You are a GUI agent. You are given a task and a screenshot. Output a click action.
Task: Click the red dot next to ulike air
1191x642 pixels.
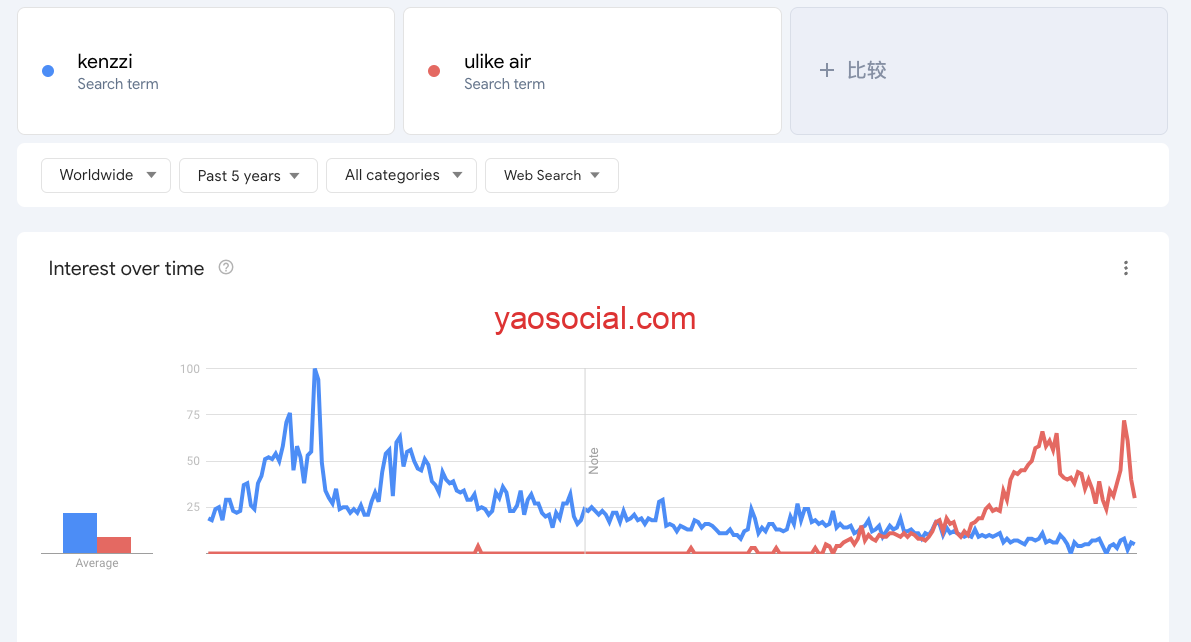coord(434,71)
